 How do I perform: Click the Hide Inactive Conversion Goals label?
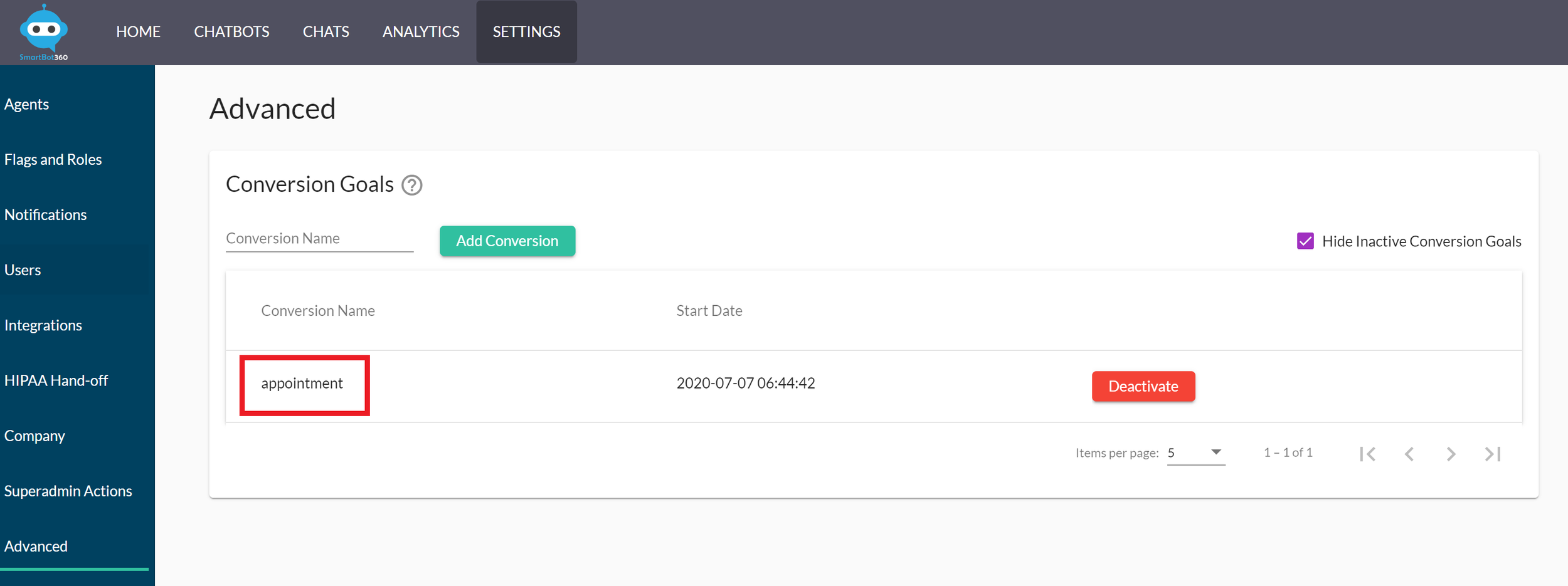tap(1421, 241)
